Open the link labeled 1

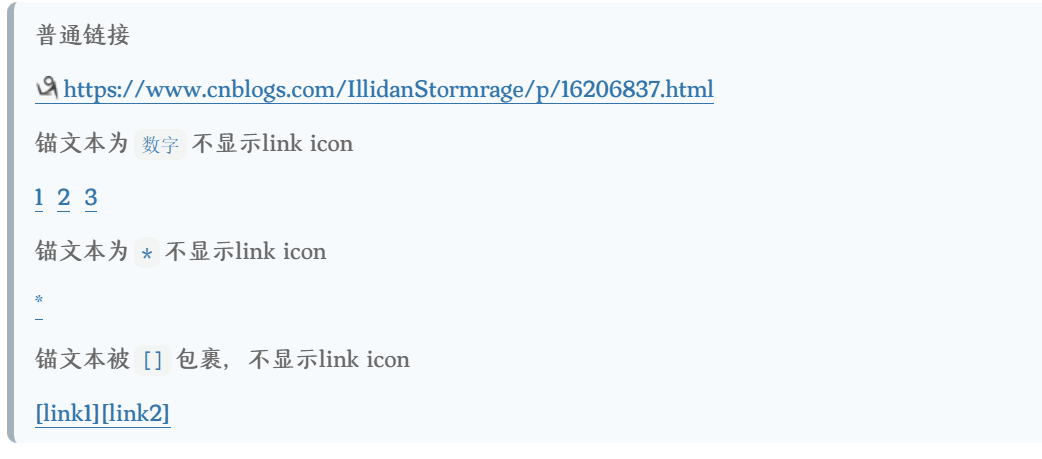pyautogui.click(x=39, y=198)
